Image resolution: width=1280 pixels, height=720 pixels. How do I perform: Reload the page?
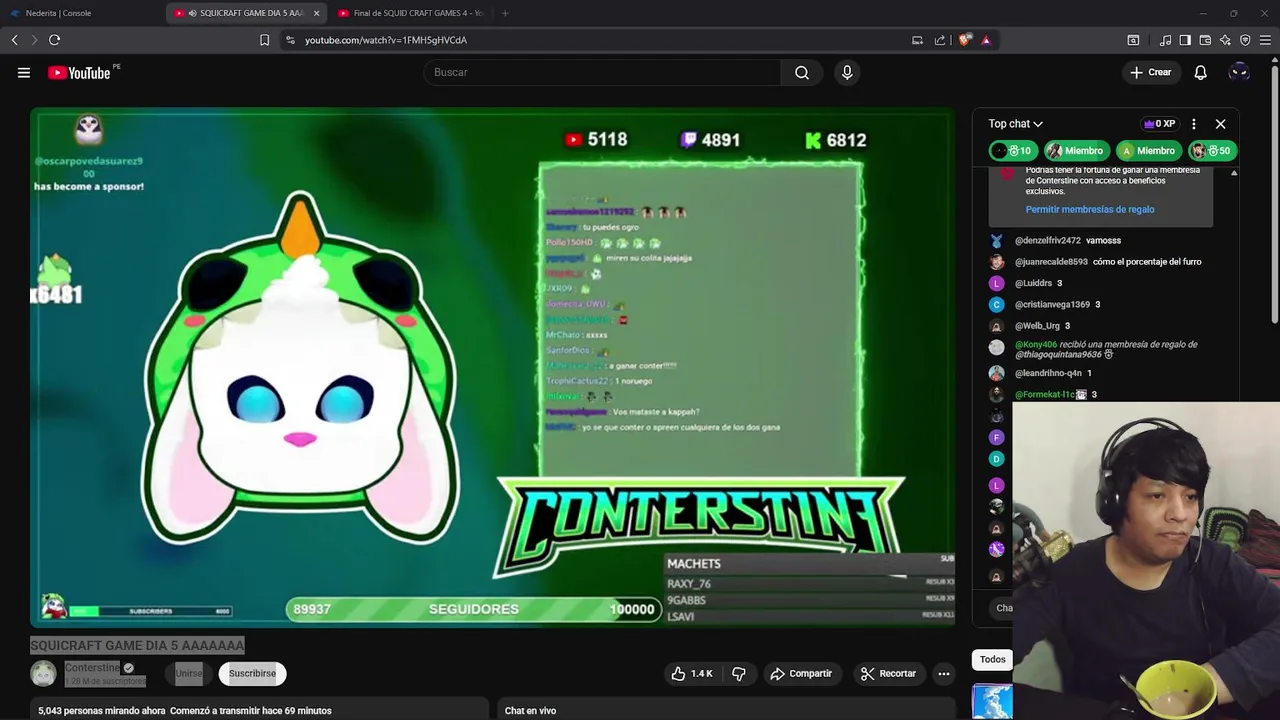55,40
